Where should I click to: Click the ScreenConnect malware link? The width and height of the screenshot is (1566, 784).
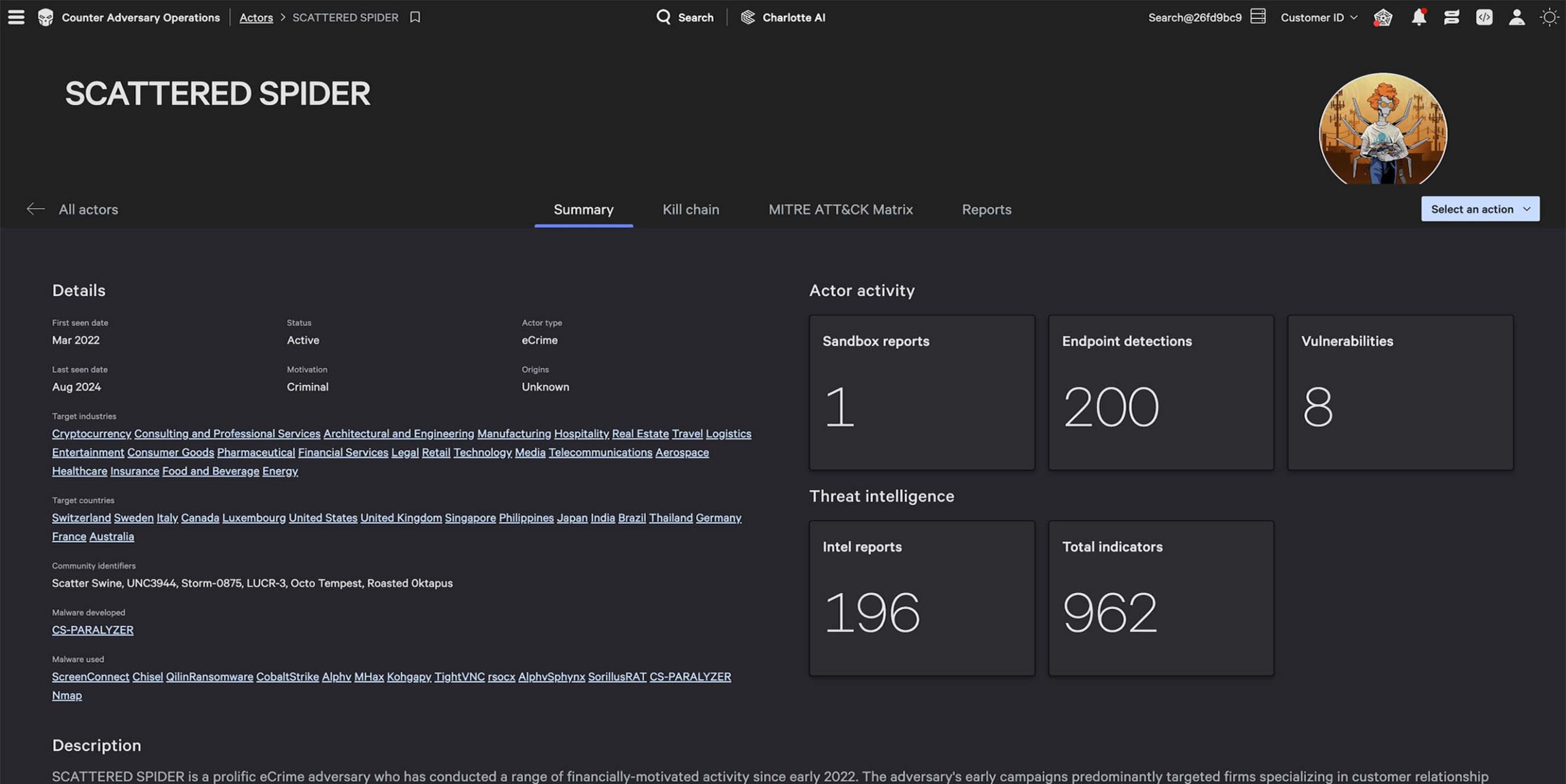click(91, 677)
